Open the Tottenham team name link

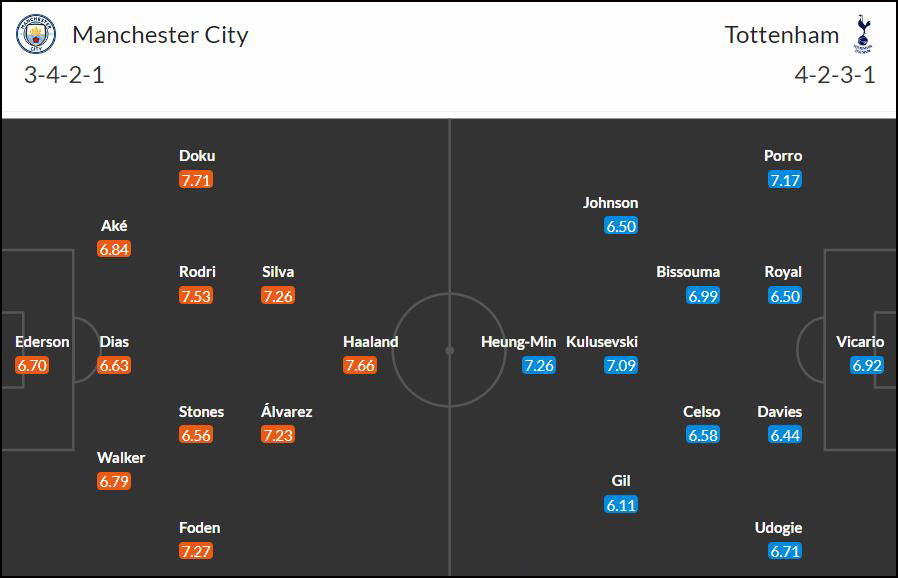click(x=782, y=35)
